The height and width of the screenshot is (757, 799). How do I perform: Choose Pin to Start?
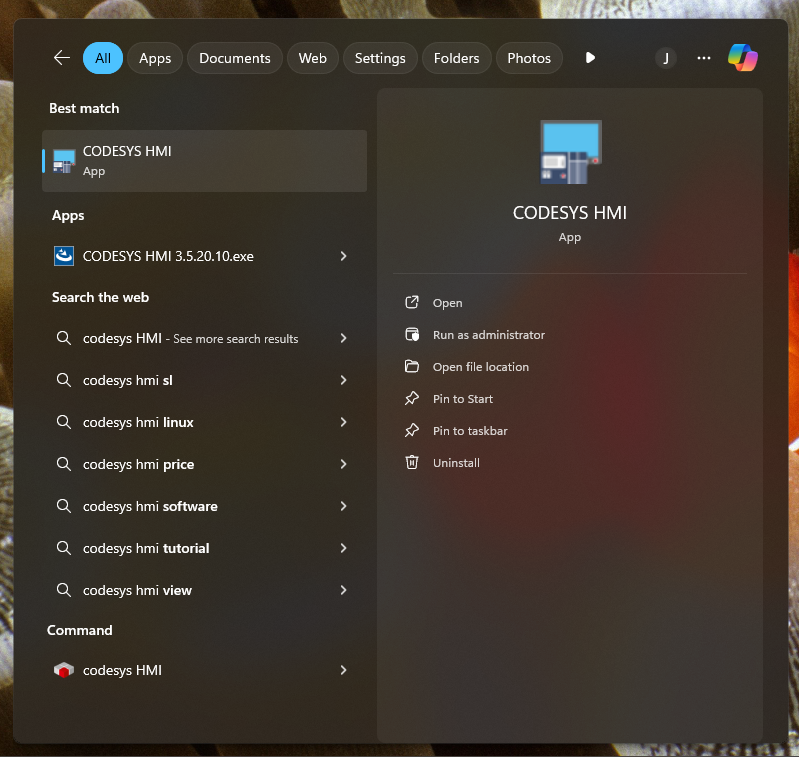tap(463, 399)
